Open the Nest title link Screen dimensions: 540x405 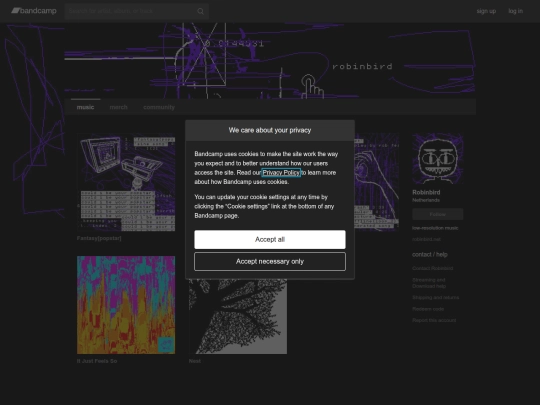[195, 361]
